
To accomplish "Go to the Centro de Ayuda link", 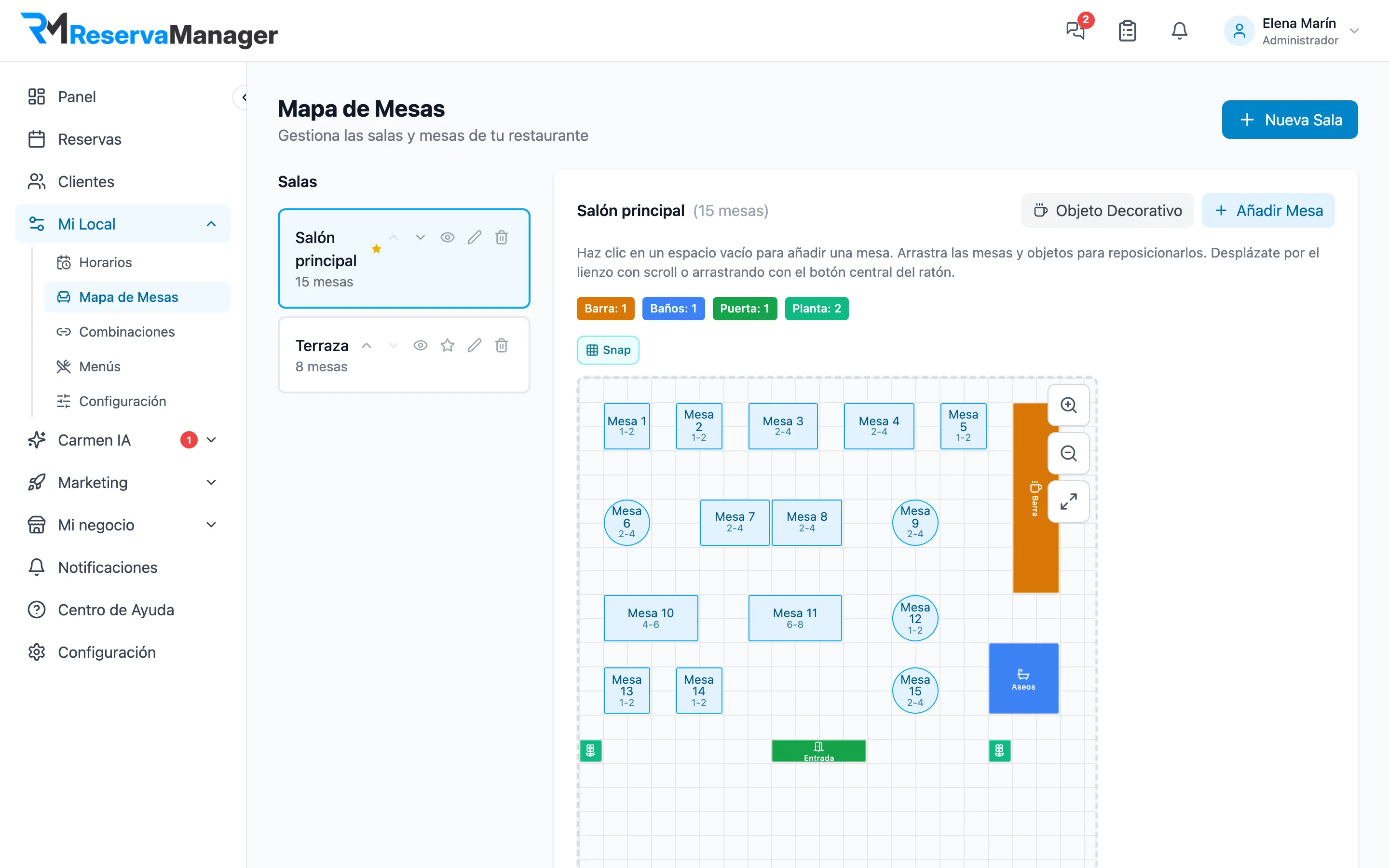I will [x=123, y=610].
